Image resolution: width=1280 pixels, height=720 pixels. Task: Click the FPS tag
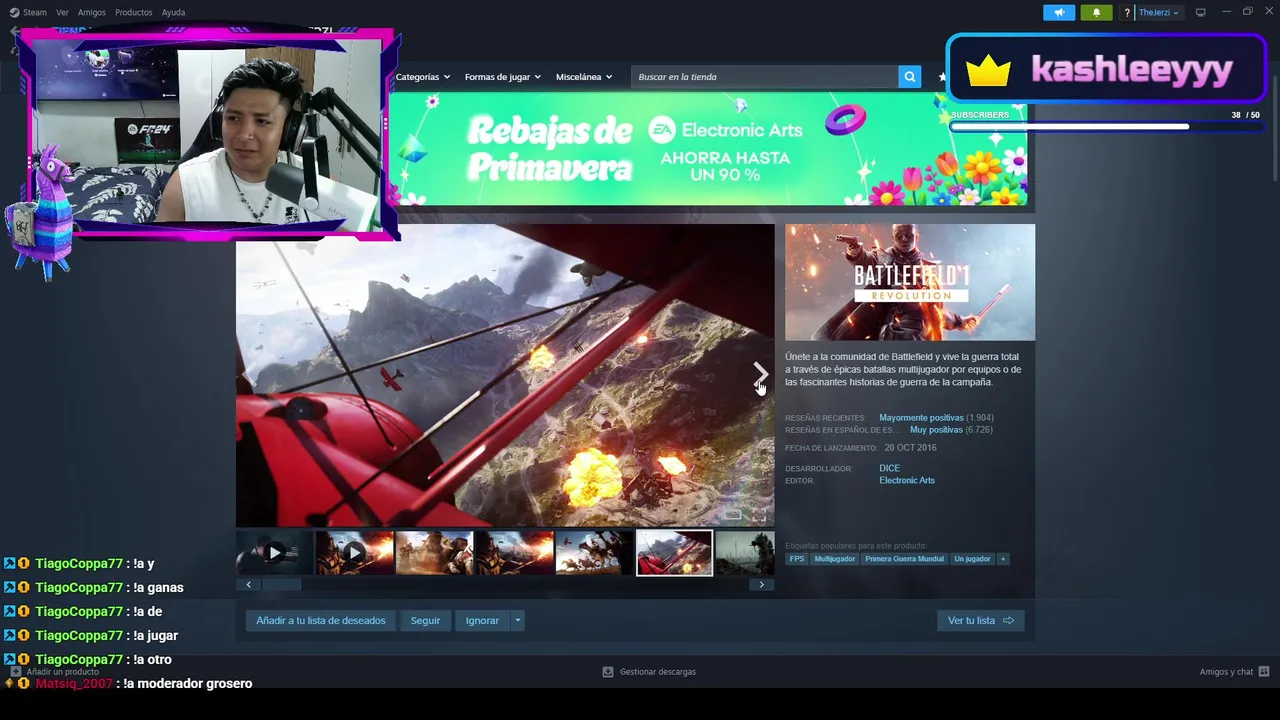(797, 559)
